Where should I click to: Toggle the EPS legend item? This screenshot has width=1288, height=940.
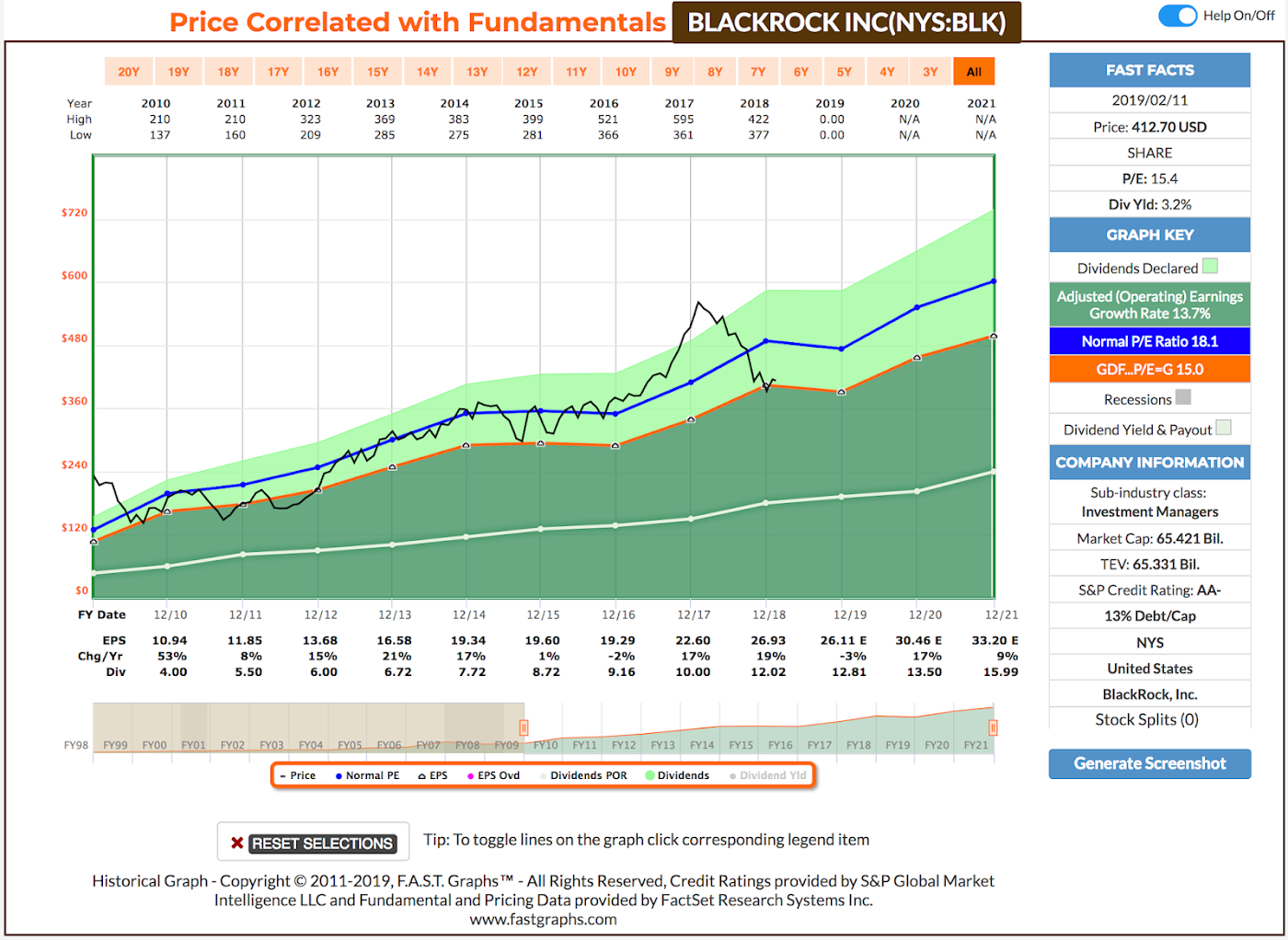[432, 775]
